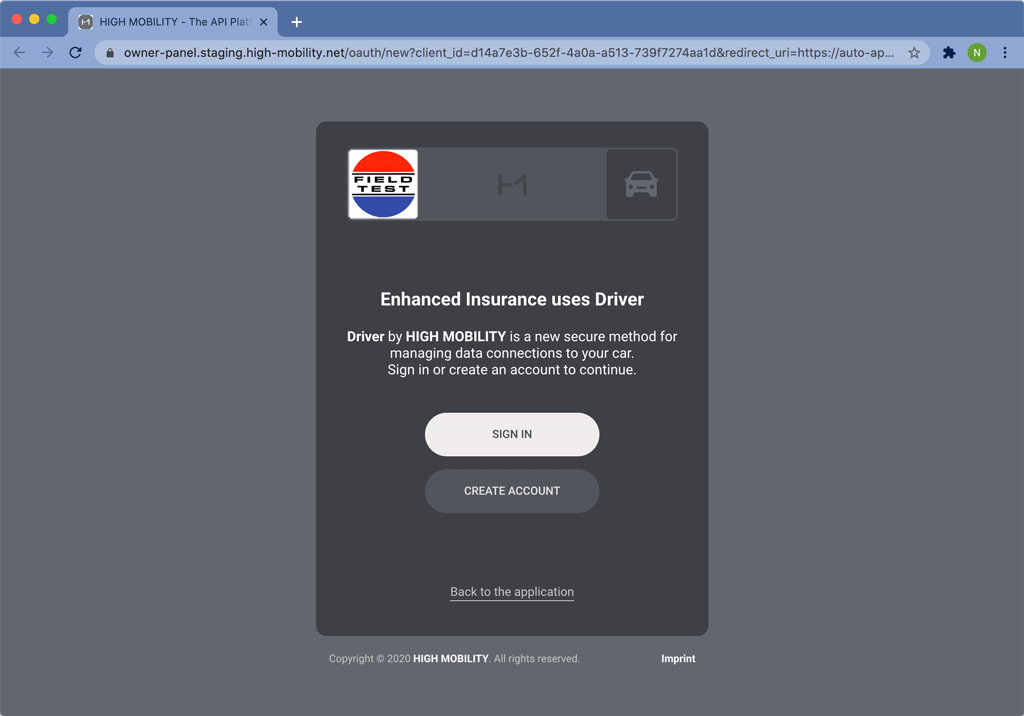Click the car icon in the header strip

point(641,184)
